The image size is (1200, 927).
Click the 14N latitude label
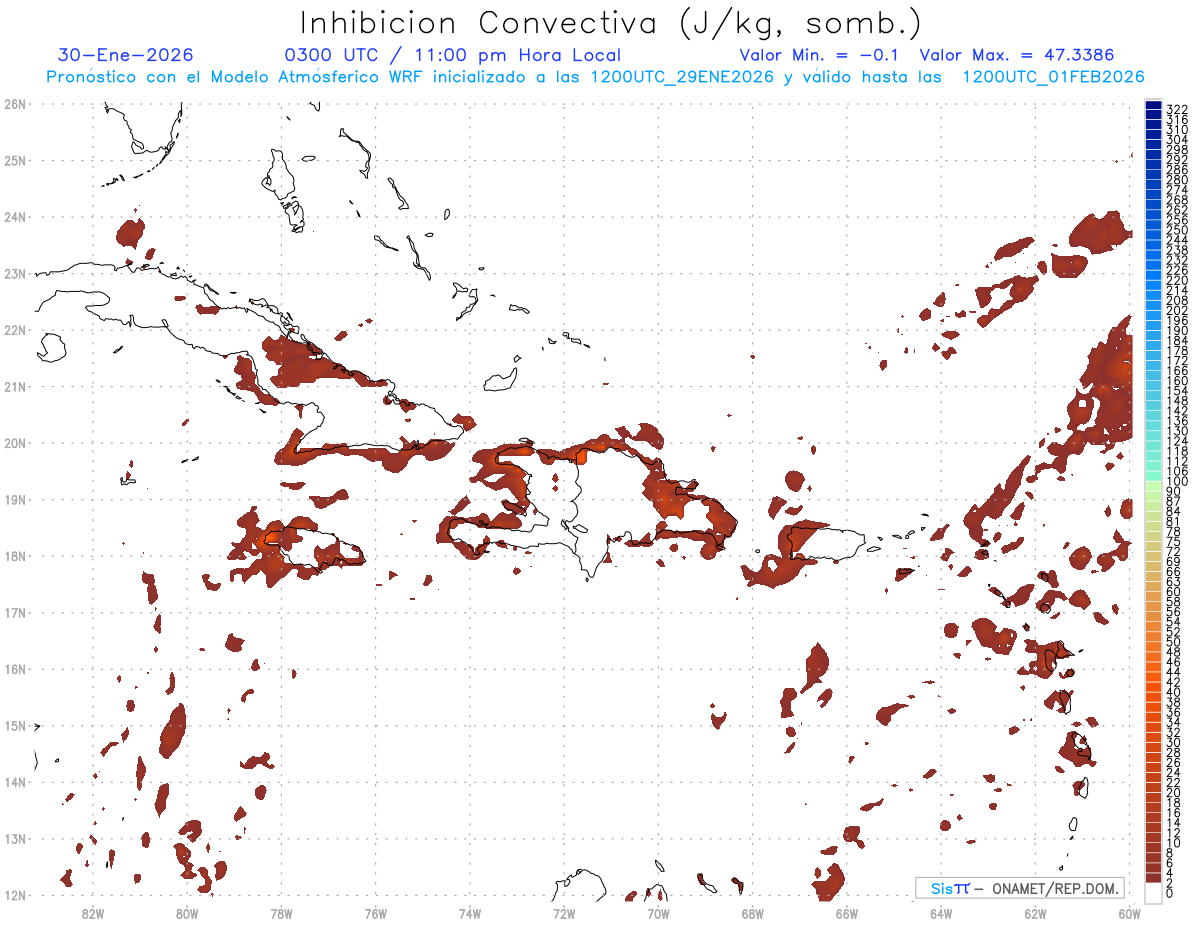[15, 782]
